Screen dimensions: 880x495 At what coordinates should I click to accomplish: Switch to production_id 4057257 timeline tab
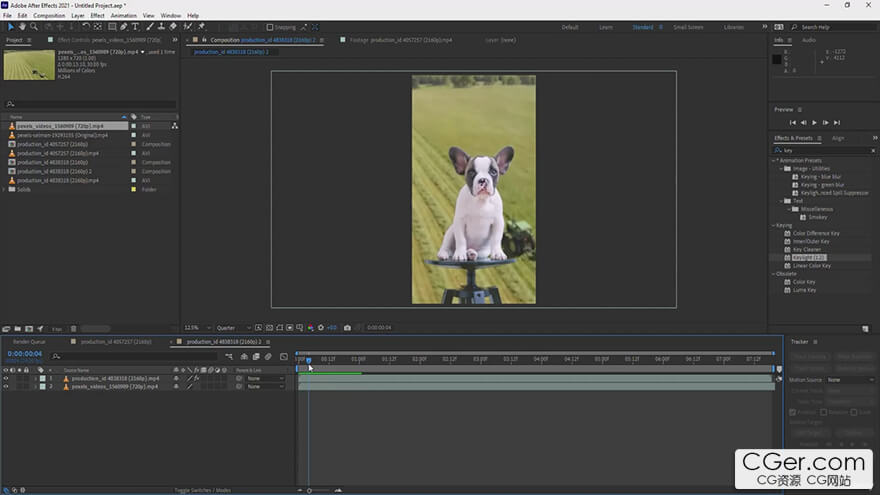pyautogui.click(x=116, y=342)
